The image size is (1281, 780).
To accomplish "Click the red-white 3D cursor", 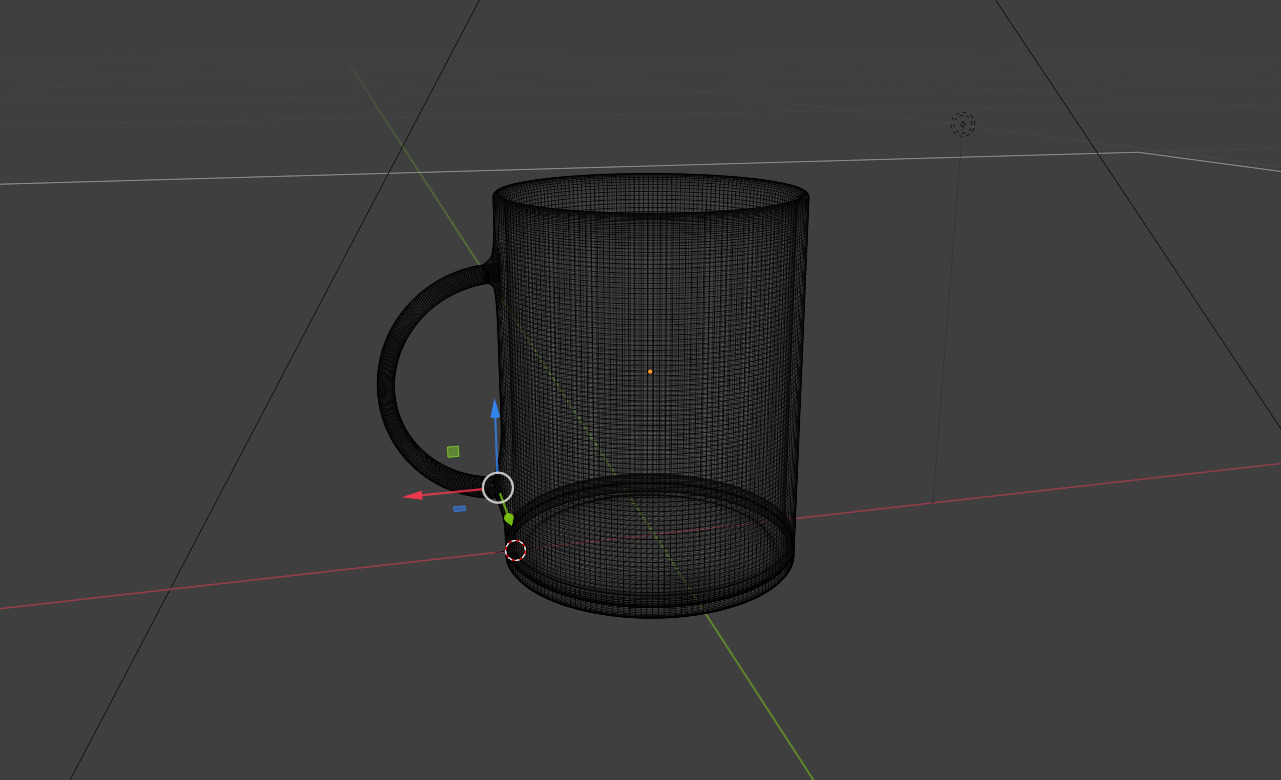I will [x=515, y=550].
